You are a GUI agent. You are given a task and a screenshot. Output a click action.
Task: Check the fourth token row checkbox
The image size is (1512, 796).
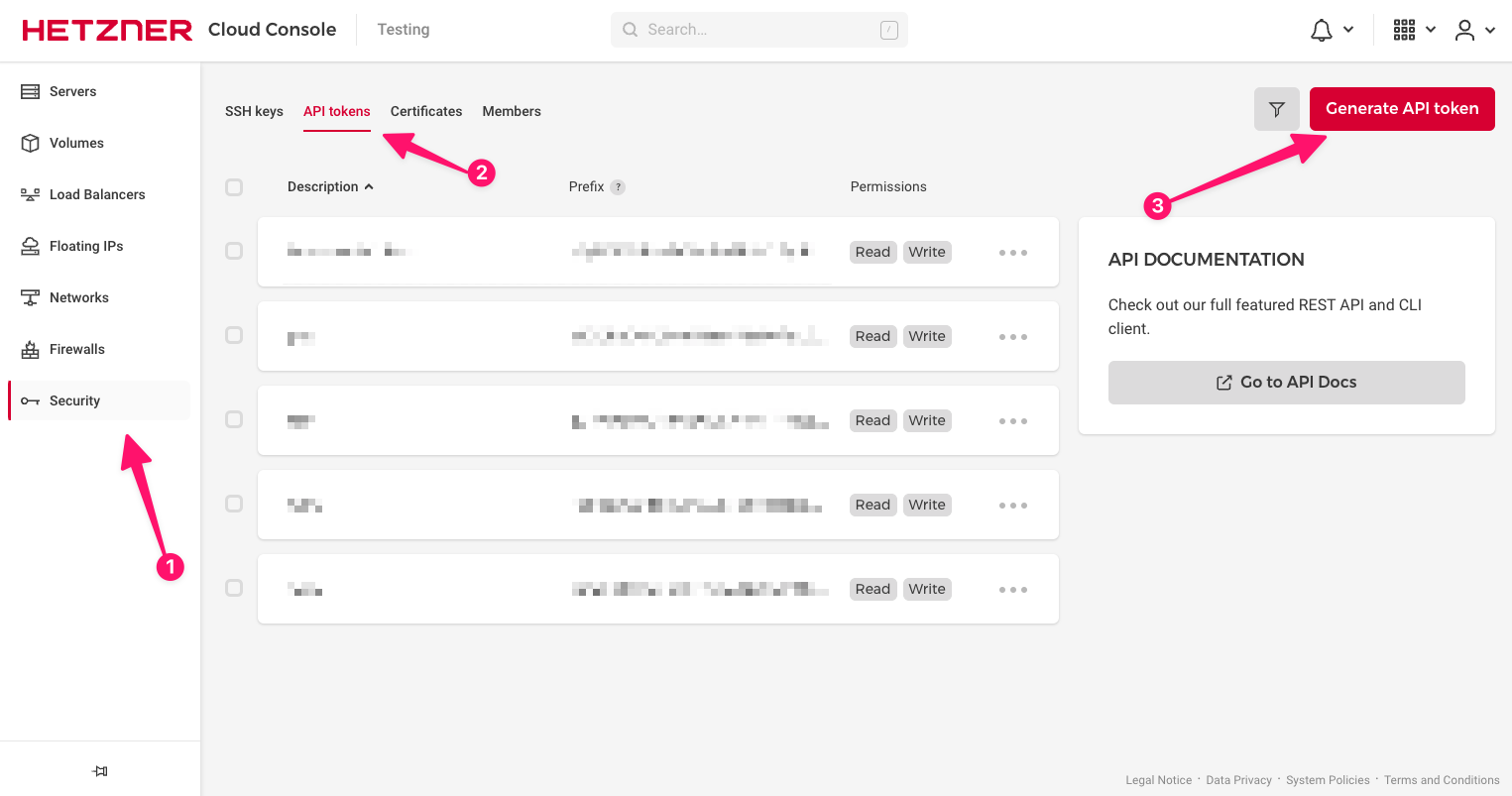click(234, 504)
